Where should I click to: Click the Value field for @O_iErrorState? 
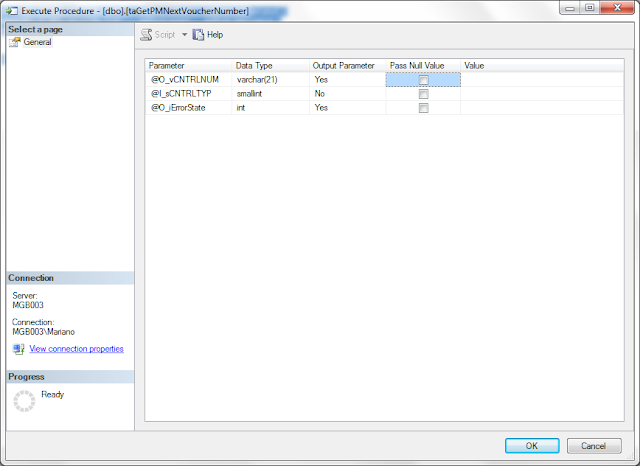pyautogui.click(x=542, y=108)
